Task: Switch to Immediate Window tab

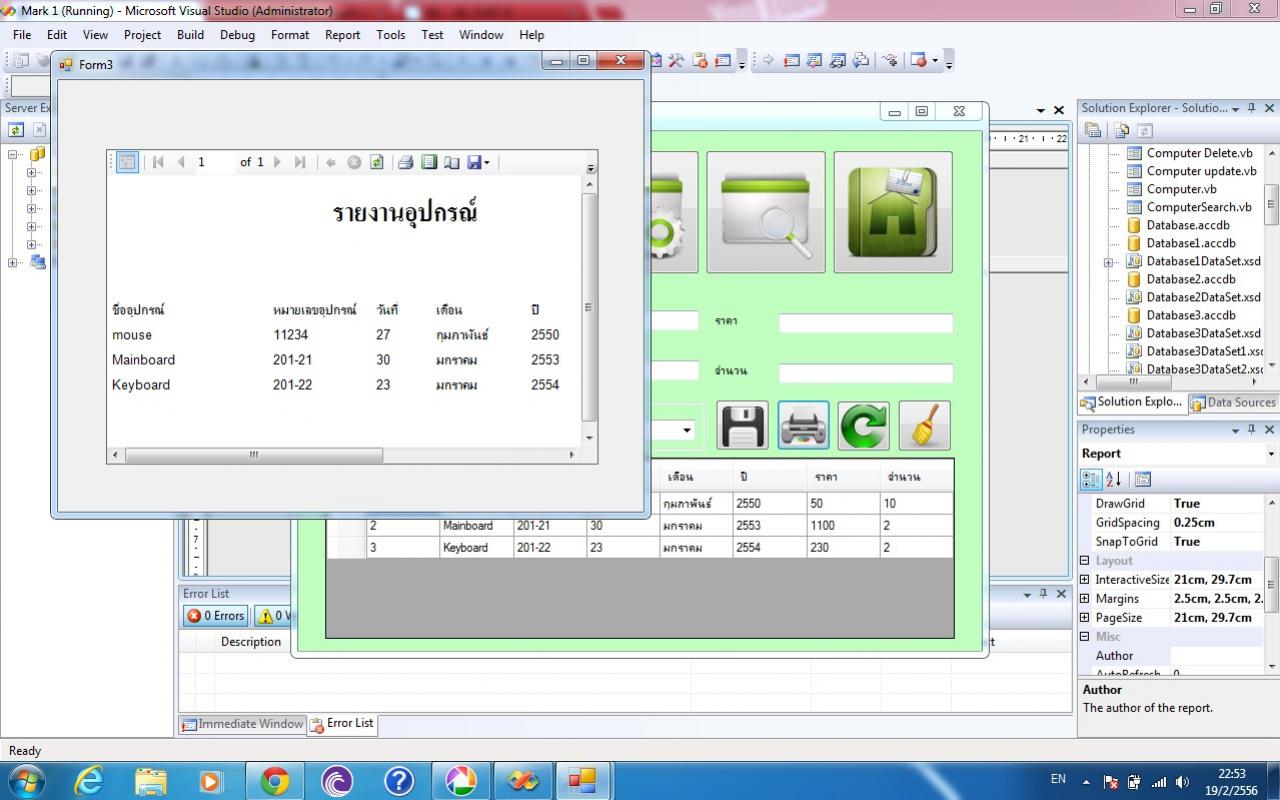Action: tap(242, 724)
